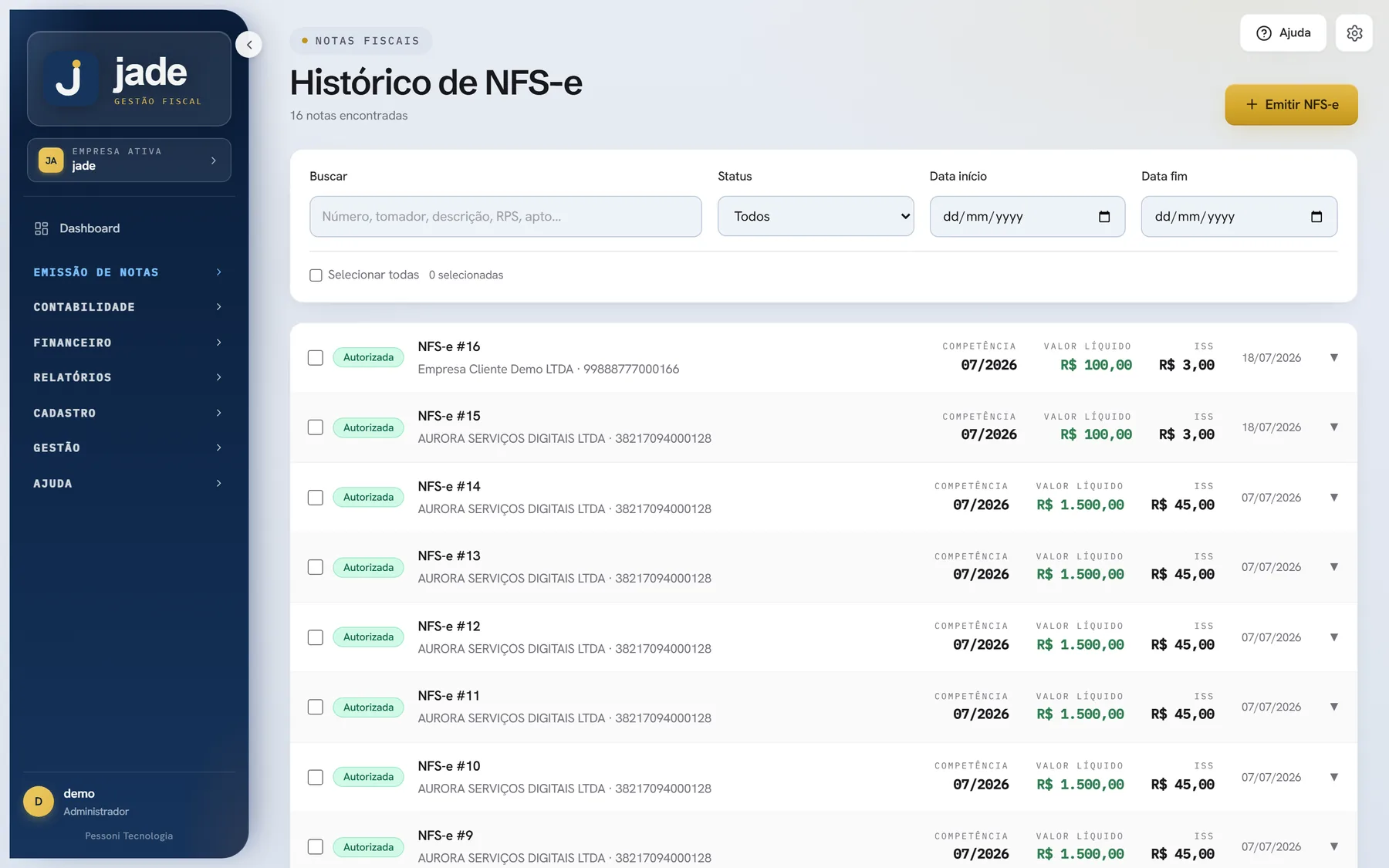
Task: Open the Data fim calendar picker icon
Action: (1316, 217)
